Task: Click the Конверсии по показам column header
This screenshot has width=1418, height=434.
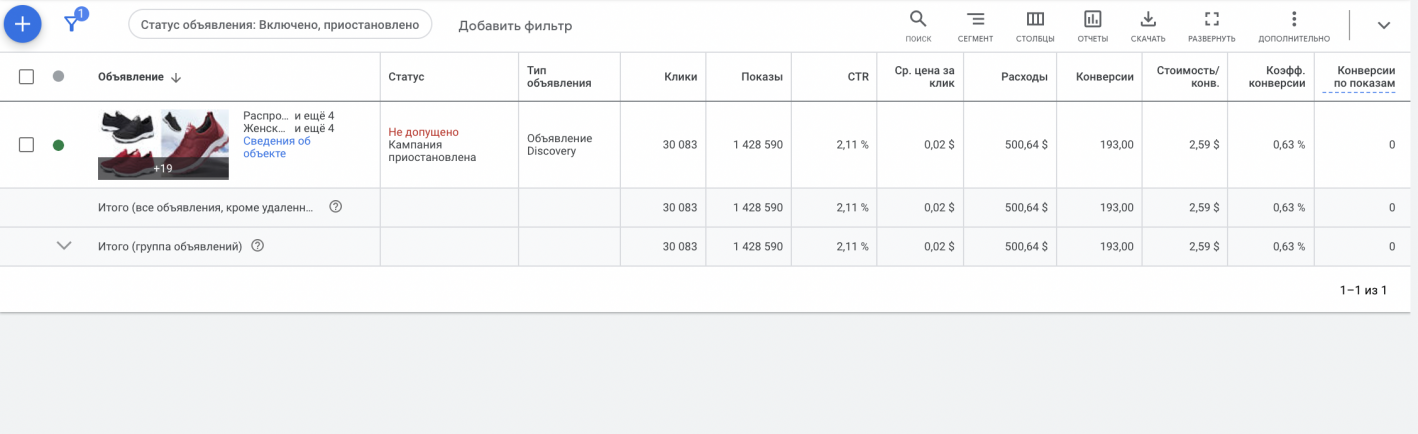Action: [x=1358, y=77]
